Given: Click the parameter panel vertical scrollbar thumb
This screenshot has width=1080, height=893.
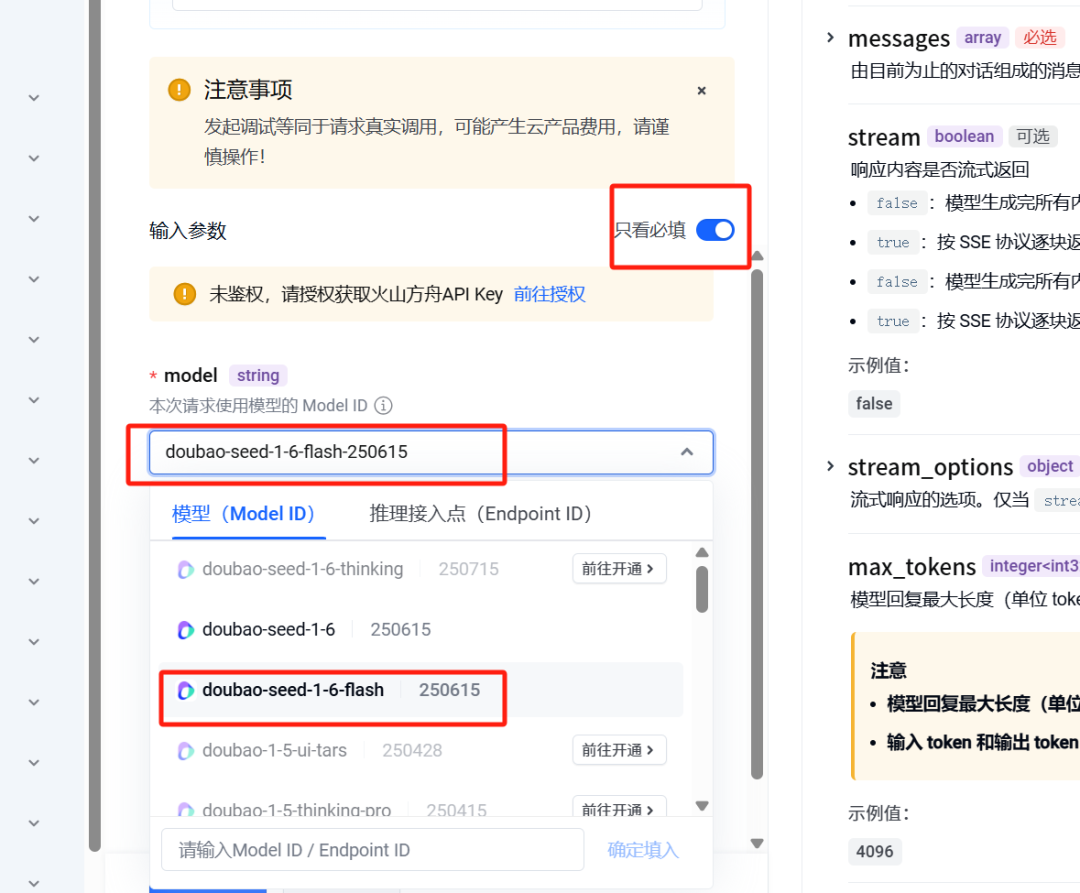Looking at the screenshot, I should click(757, 525).
